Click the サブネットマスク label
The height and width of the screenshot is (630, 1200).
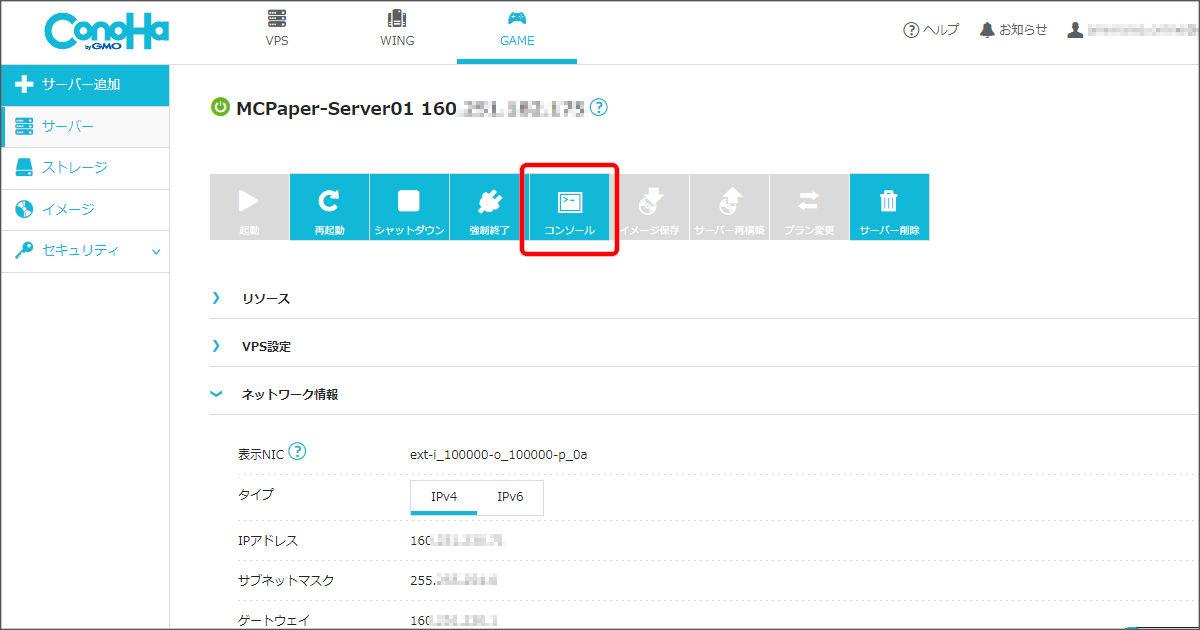pos(286,580)
